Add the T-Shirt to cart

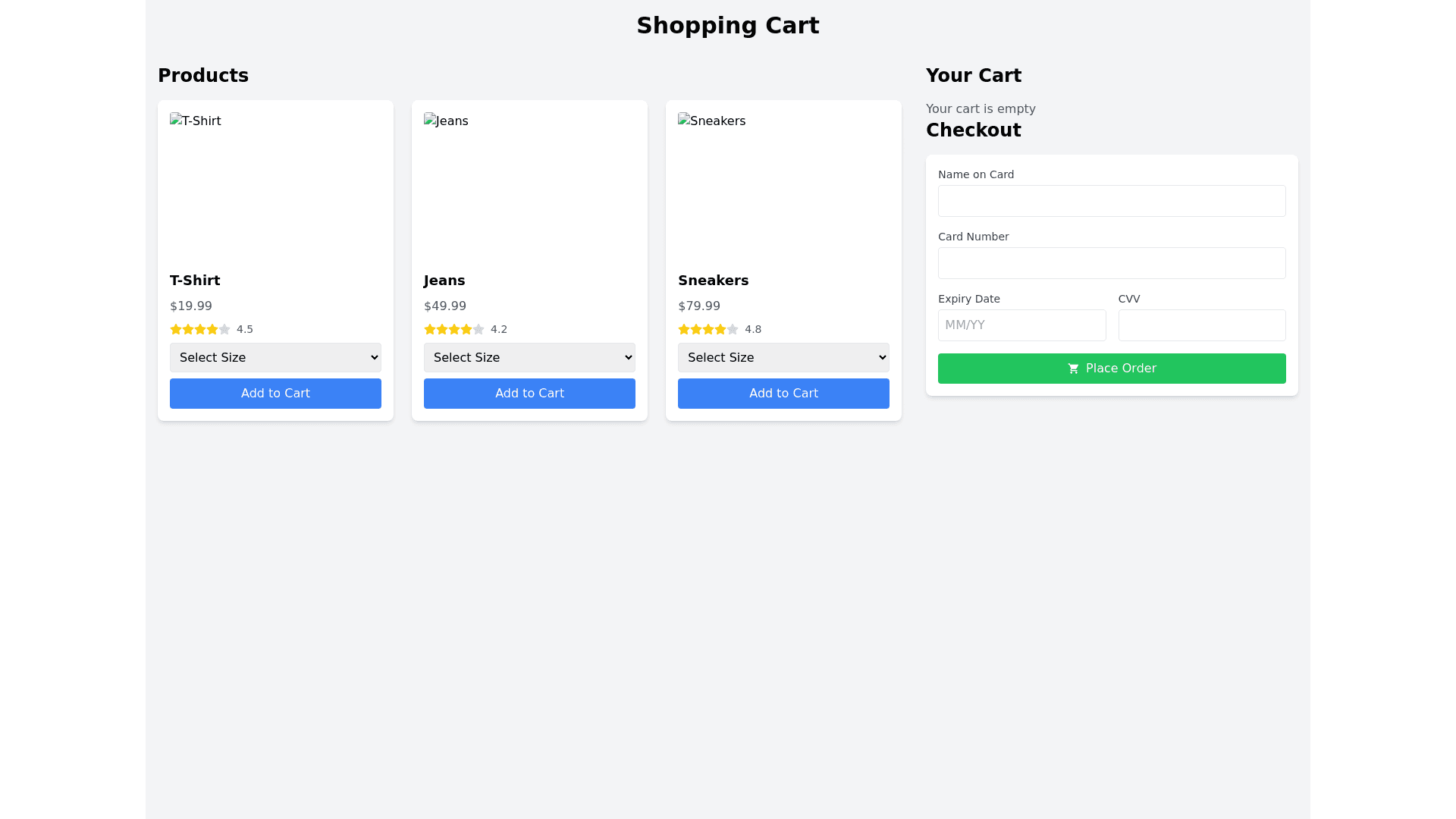coord(275,394)
